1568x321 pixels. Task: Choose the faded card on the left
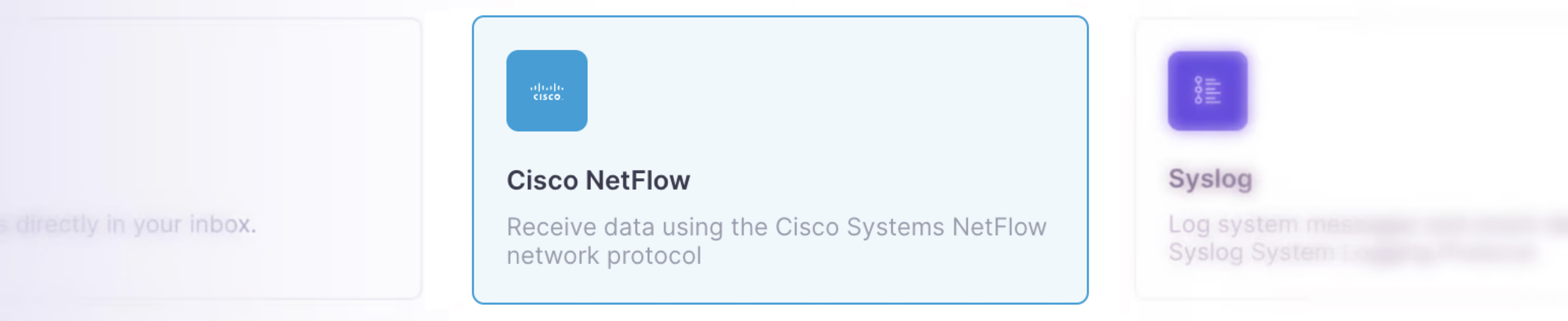[x=210, y=158]
